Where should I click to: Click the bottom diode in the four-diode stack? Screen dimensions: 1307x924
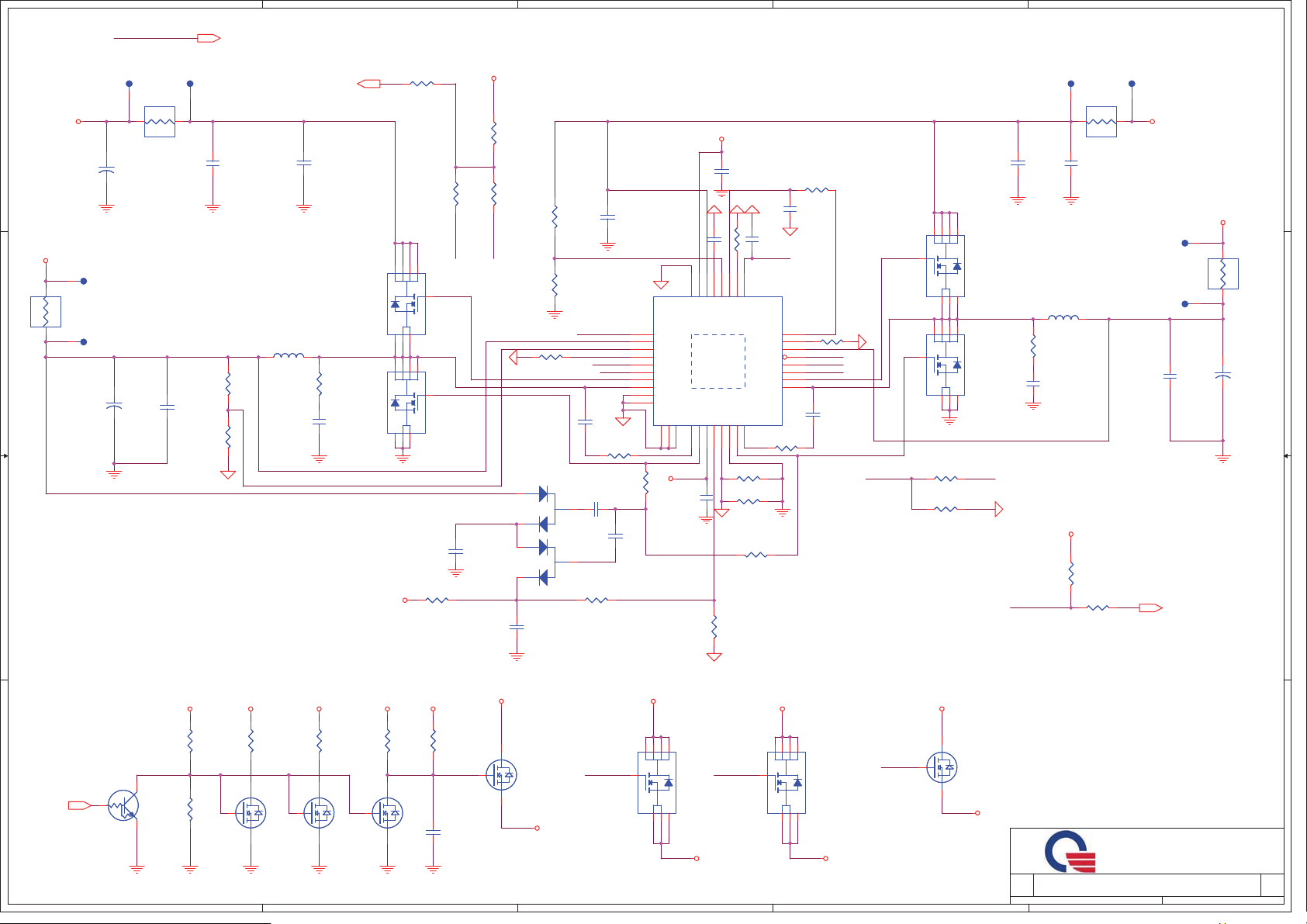pos(543,577)
